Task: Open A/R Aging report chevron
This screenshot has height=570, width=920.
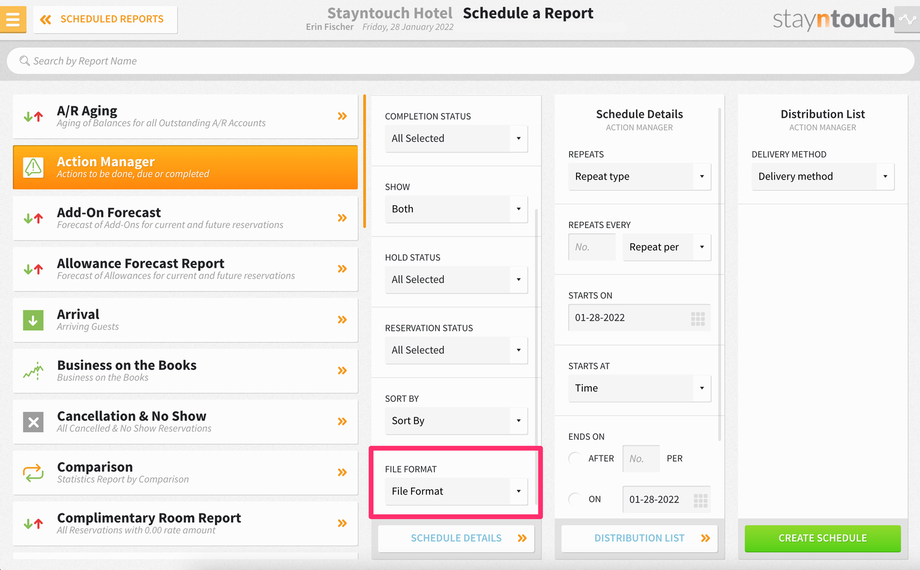Action: click(x=342, y=116)
